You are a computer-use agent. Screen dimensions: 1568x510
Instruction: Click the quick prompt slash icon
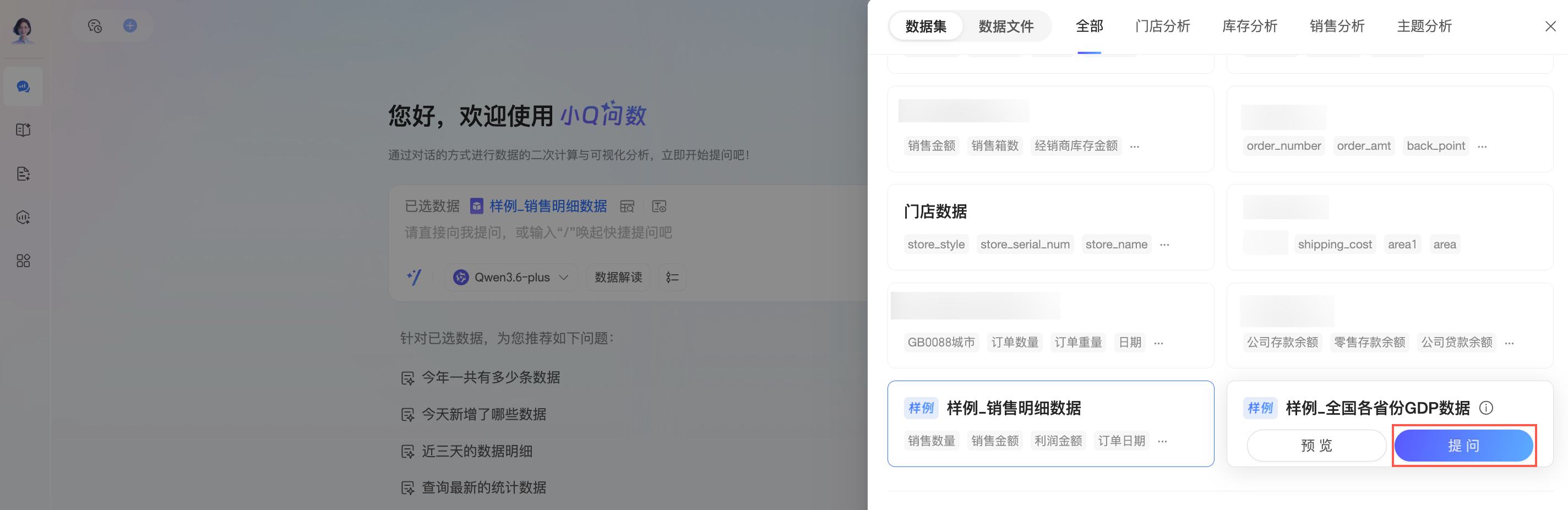(x=414, y=277)
